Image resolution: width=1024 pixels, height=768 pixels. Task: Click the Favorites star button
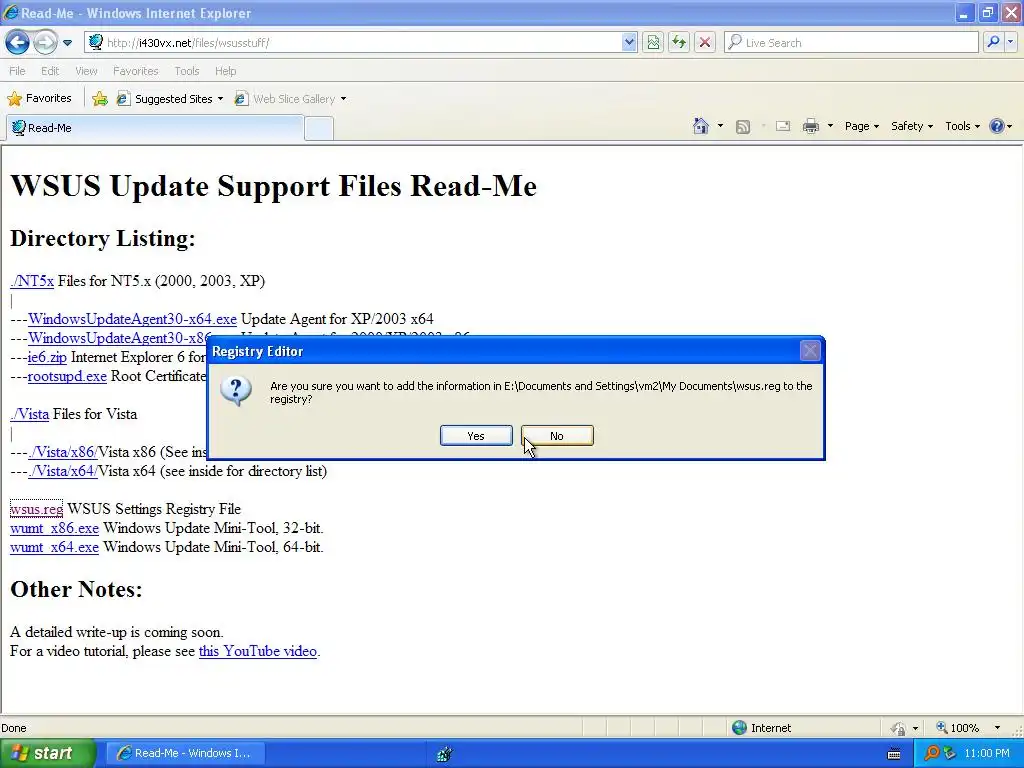click(x=39, y=99)
